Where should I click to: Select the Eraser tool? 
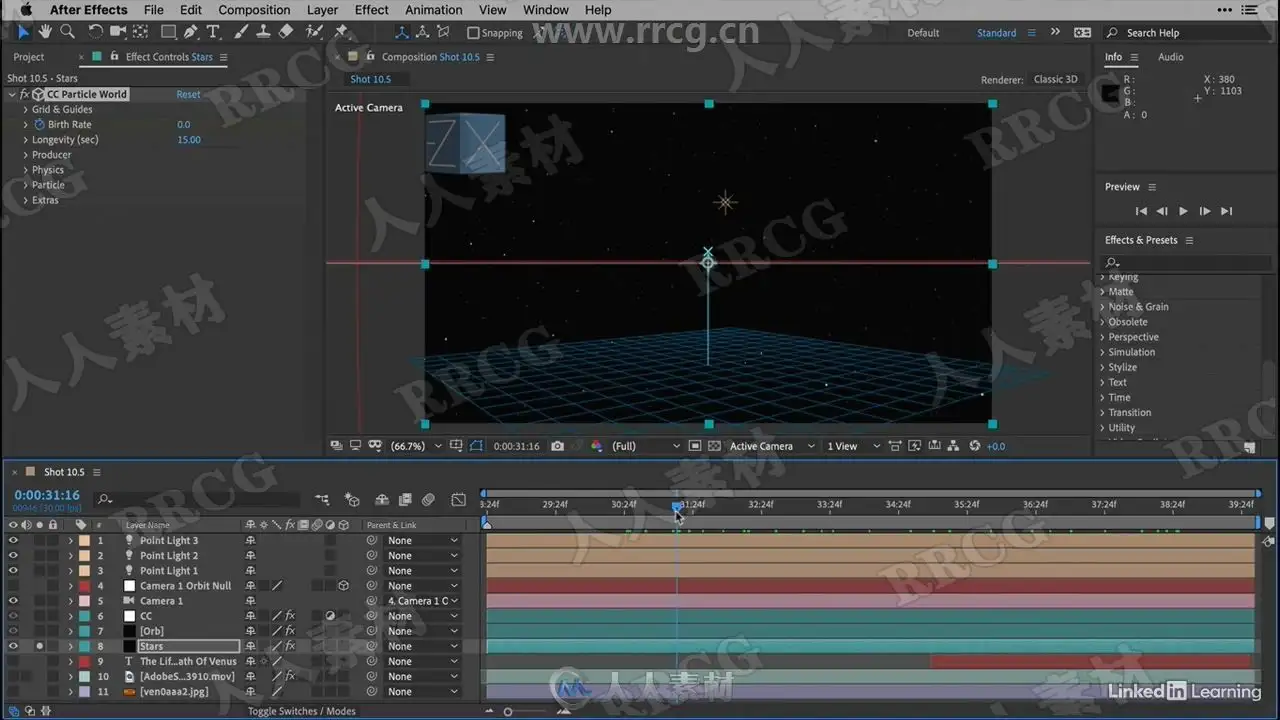click(286, 32)
